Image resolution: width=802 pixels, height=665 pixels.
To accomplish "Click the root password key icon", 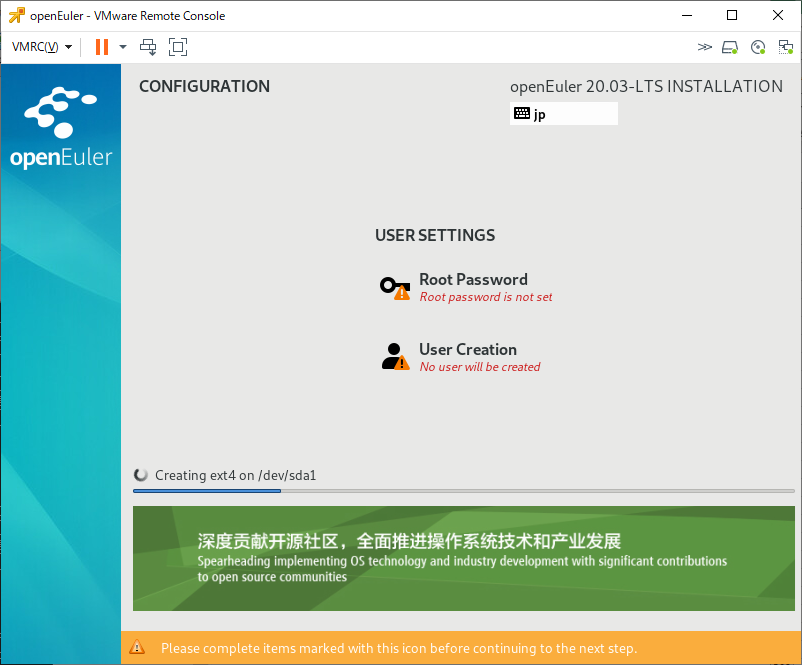I will (395, 288).
